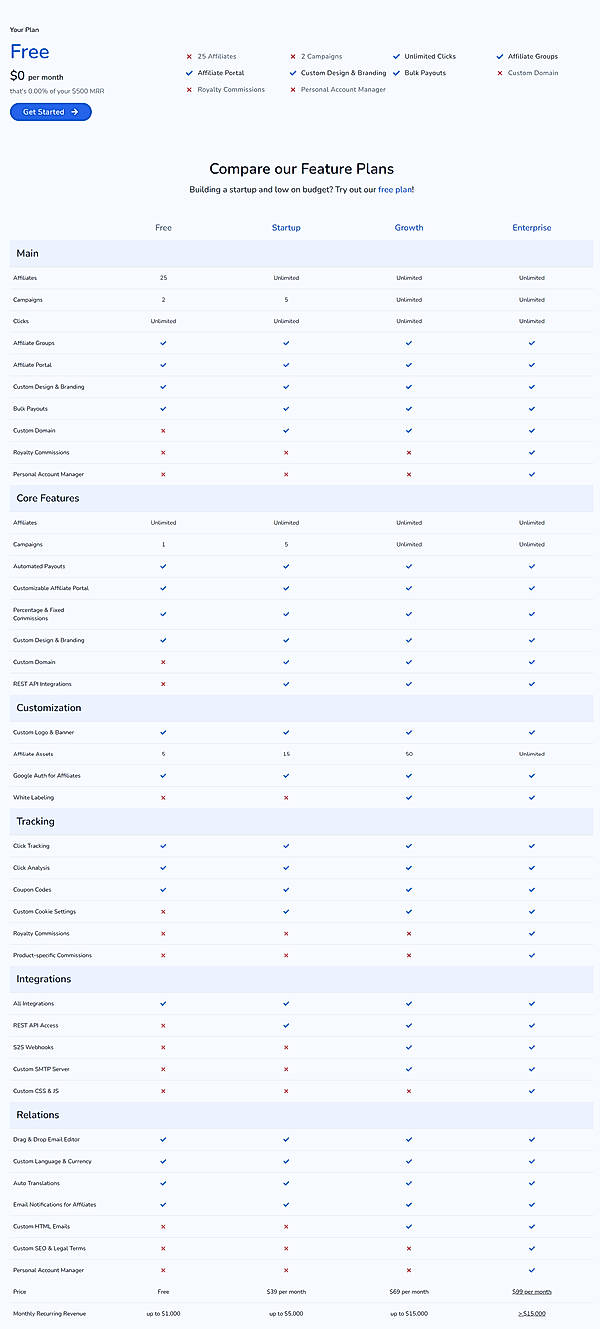Click the Main section header
This screenshot has width=600, height=1329.
pyautogui.click(x=27, y=253)
